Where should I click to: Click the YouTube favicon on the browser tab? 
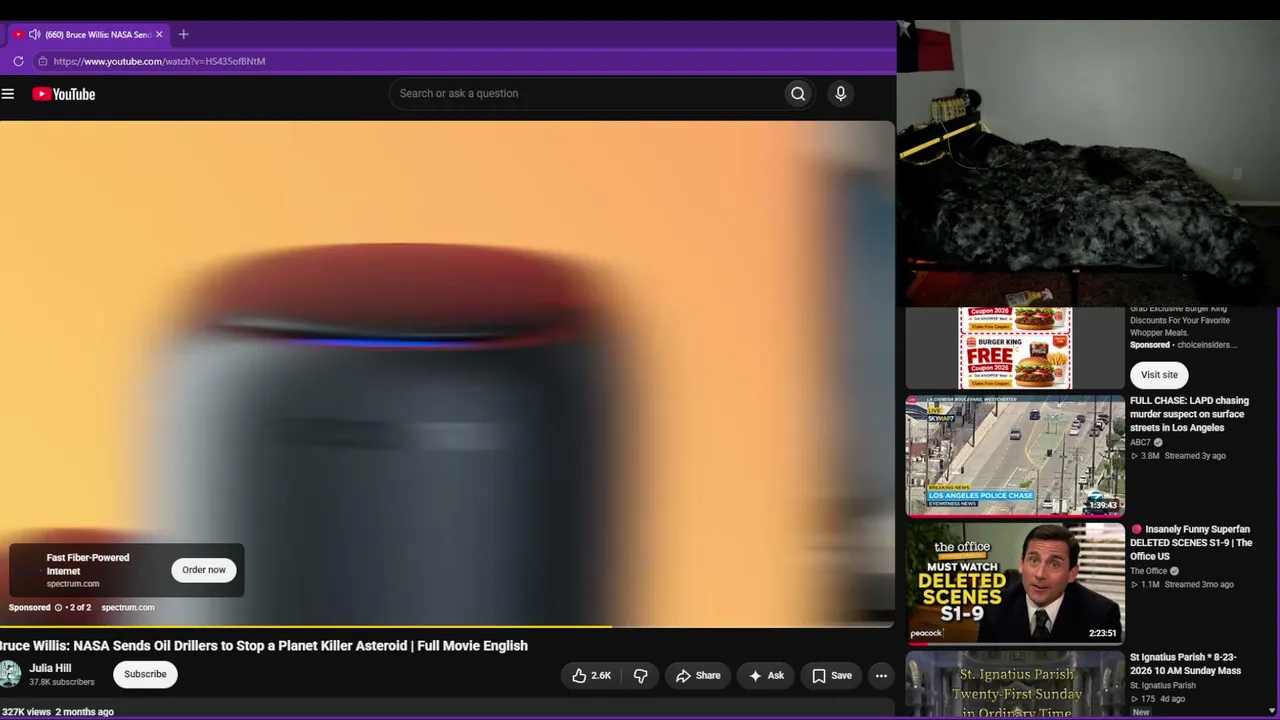[x=18, y=34]
